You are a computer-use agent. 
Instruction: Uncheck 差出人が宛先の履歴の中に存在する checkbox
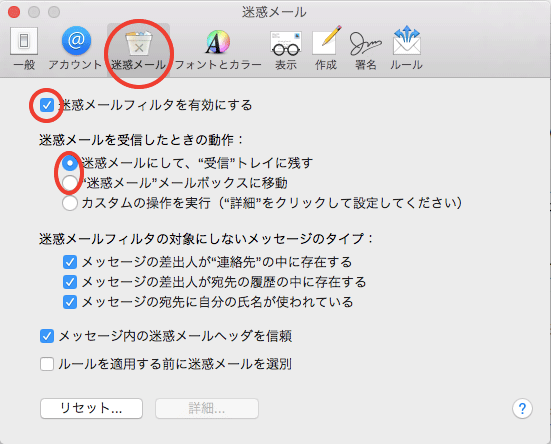[70, 282]
